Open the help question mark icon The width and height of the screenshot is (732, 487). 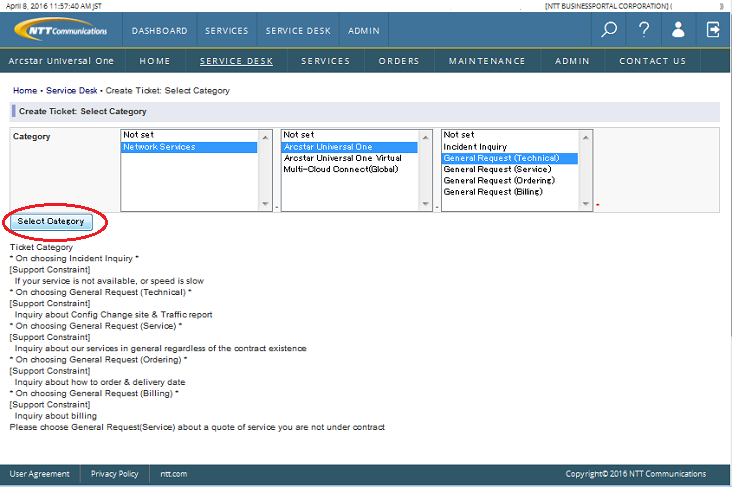643,30
